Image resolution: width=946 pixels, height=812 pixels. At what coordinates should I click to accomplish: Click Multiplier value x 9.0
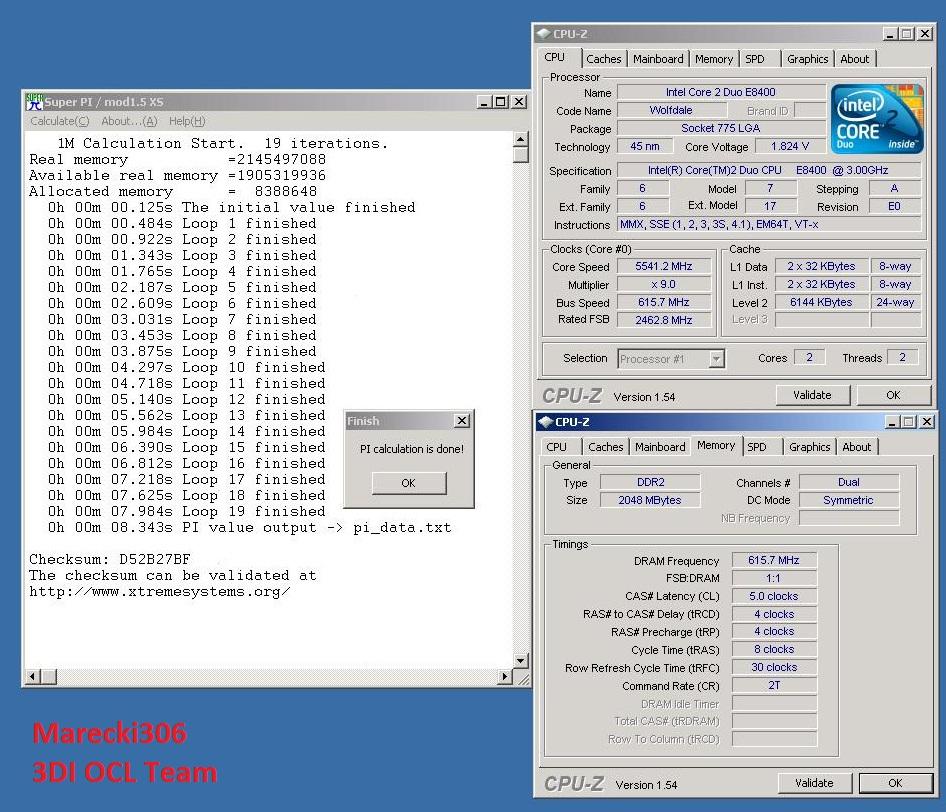[664, 284]
